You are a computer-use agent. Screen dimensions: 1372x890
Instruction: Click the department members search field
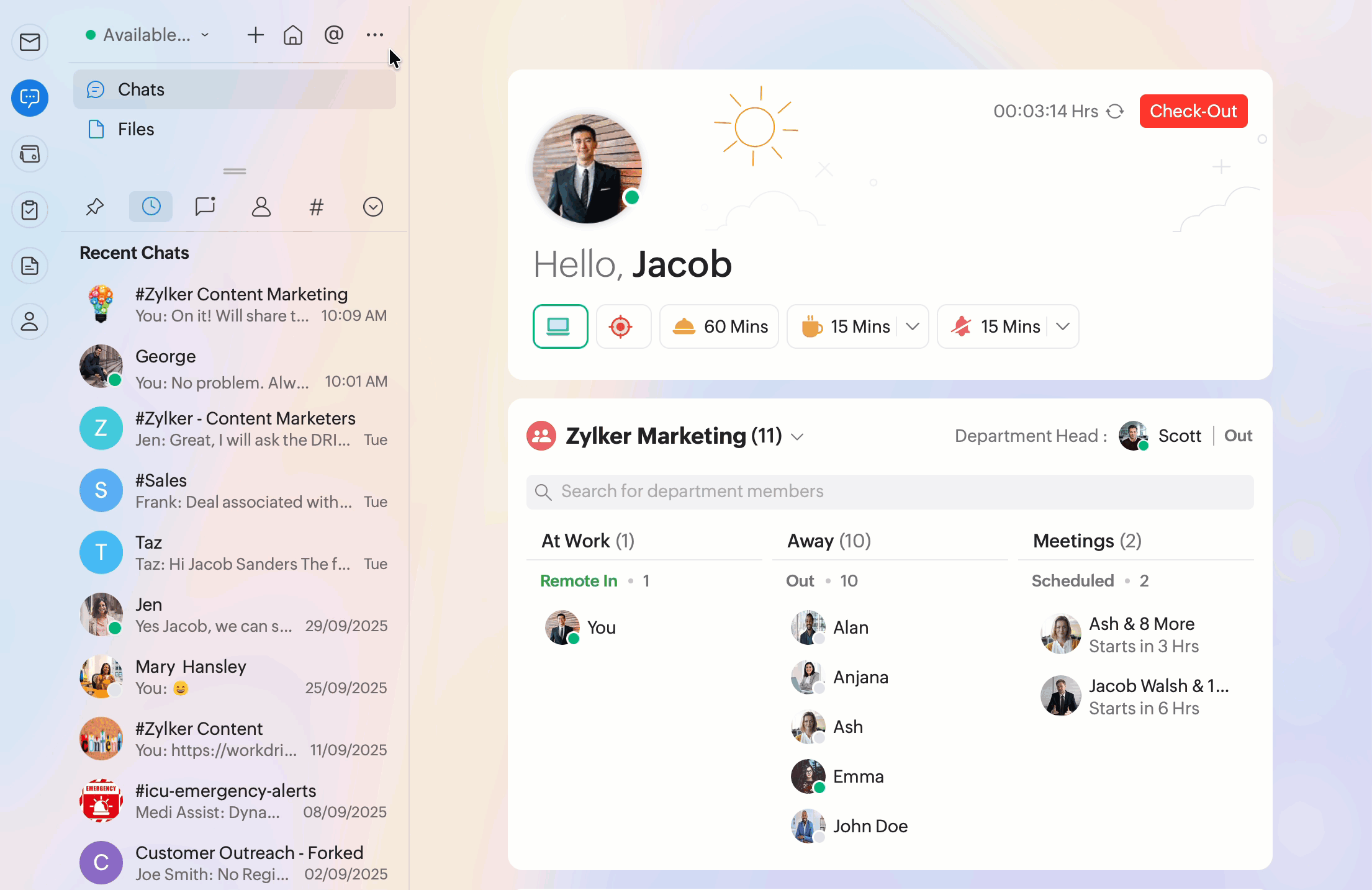point(890,492)
